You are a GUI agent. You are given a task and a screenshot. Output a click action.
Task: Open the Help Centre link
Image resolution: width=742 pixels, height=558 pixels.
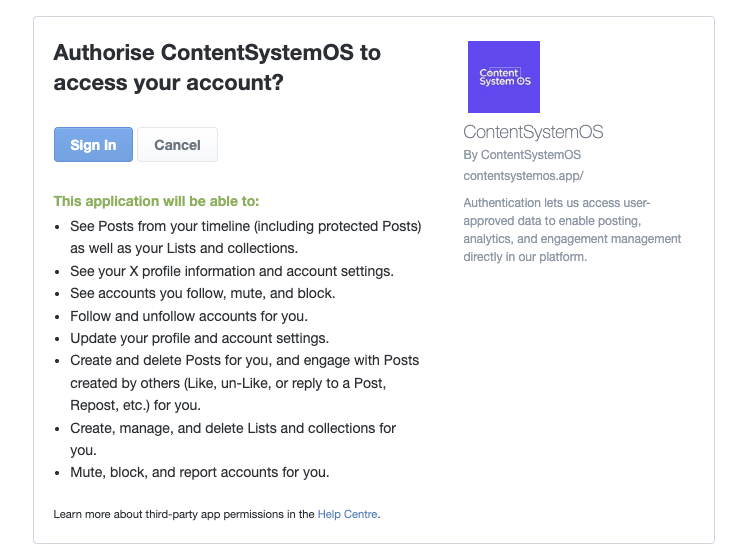(348, 514)
